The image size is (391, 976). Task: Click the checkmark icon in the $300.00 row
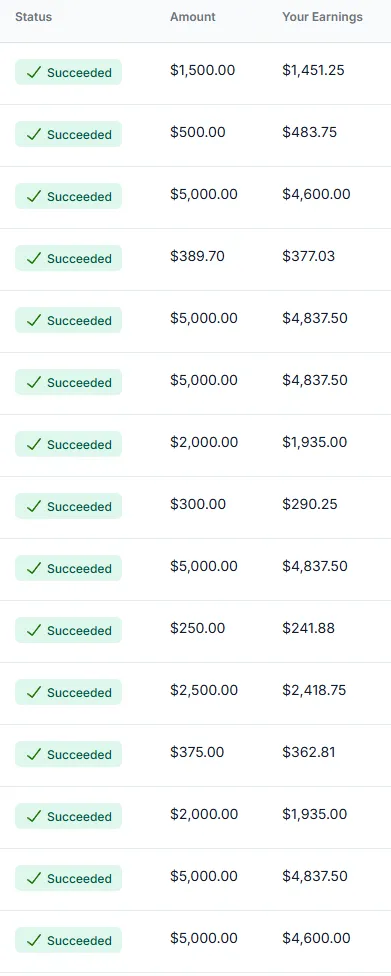(34, 506)
